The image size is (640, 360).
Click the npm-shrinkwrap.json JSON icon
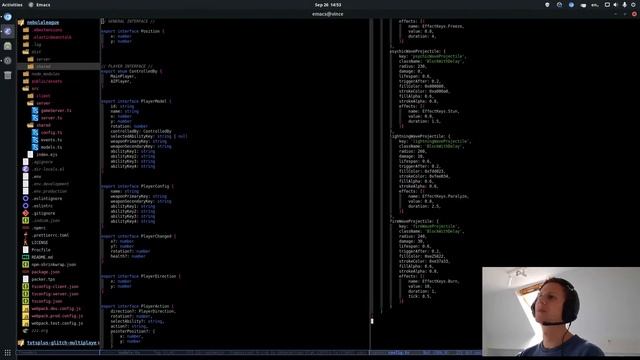coord(25,264)
